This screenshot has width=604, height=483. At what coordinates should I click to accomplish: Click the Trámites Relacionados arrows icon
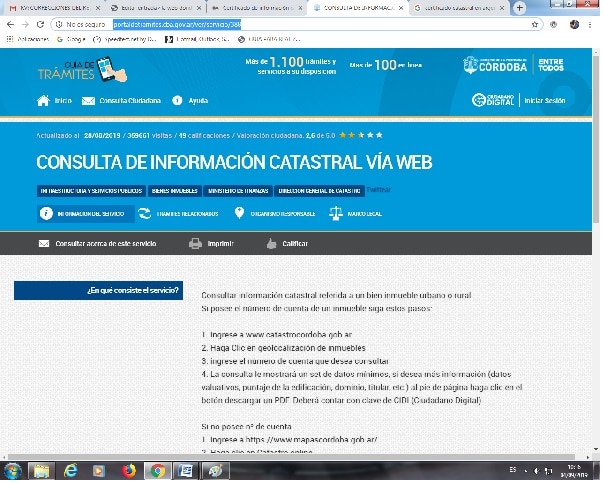(x=145, y=213)
